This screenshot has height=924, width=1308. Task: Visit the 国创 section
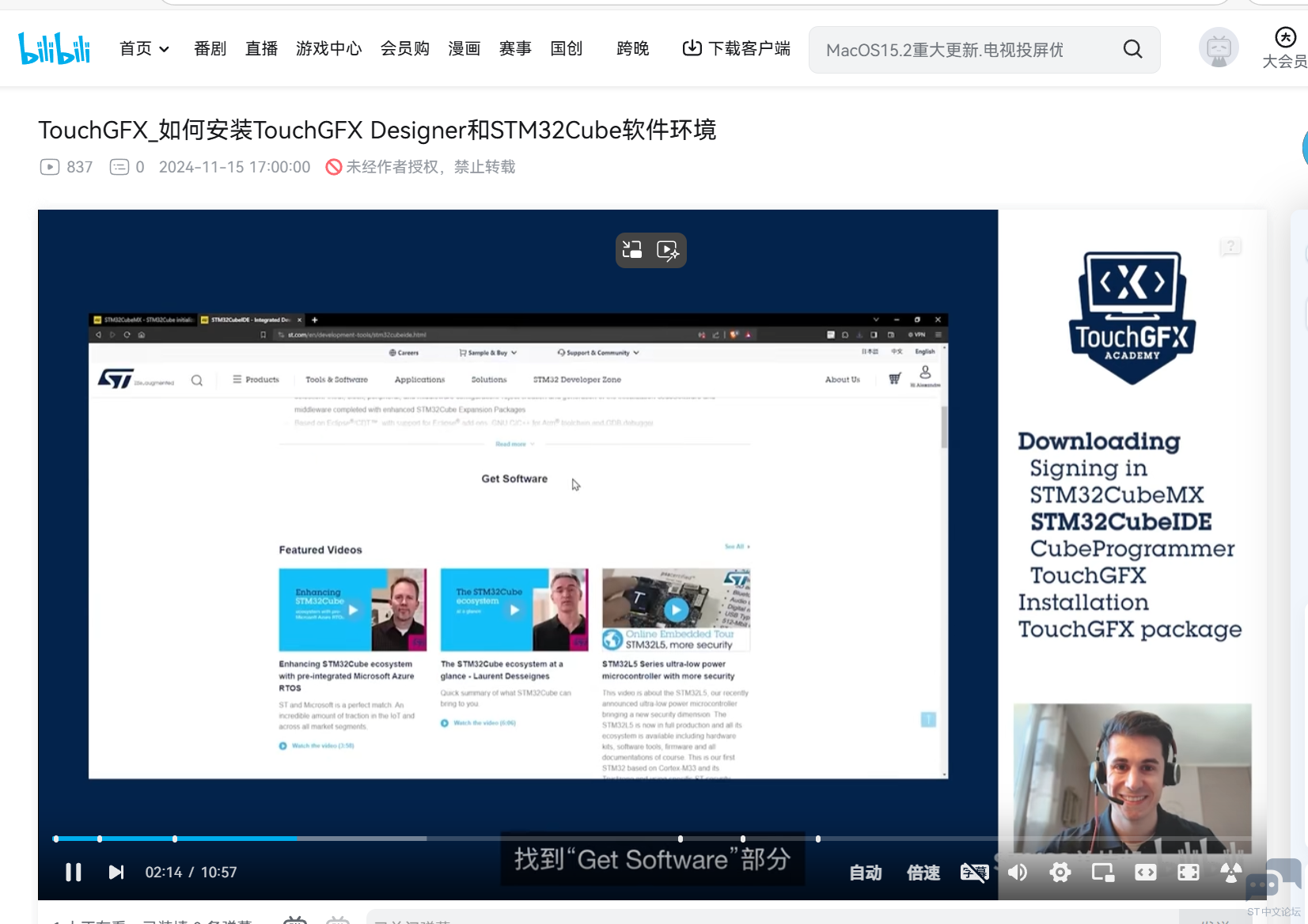tap(567, 49)
